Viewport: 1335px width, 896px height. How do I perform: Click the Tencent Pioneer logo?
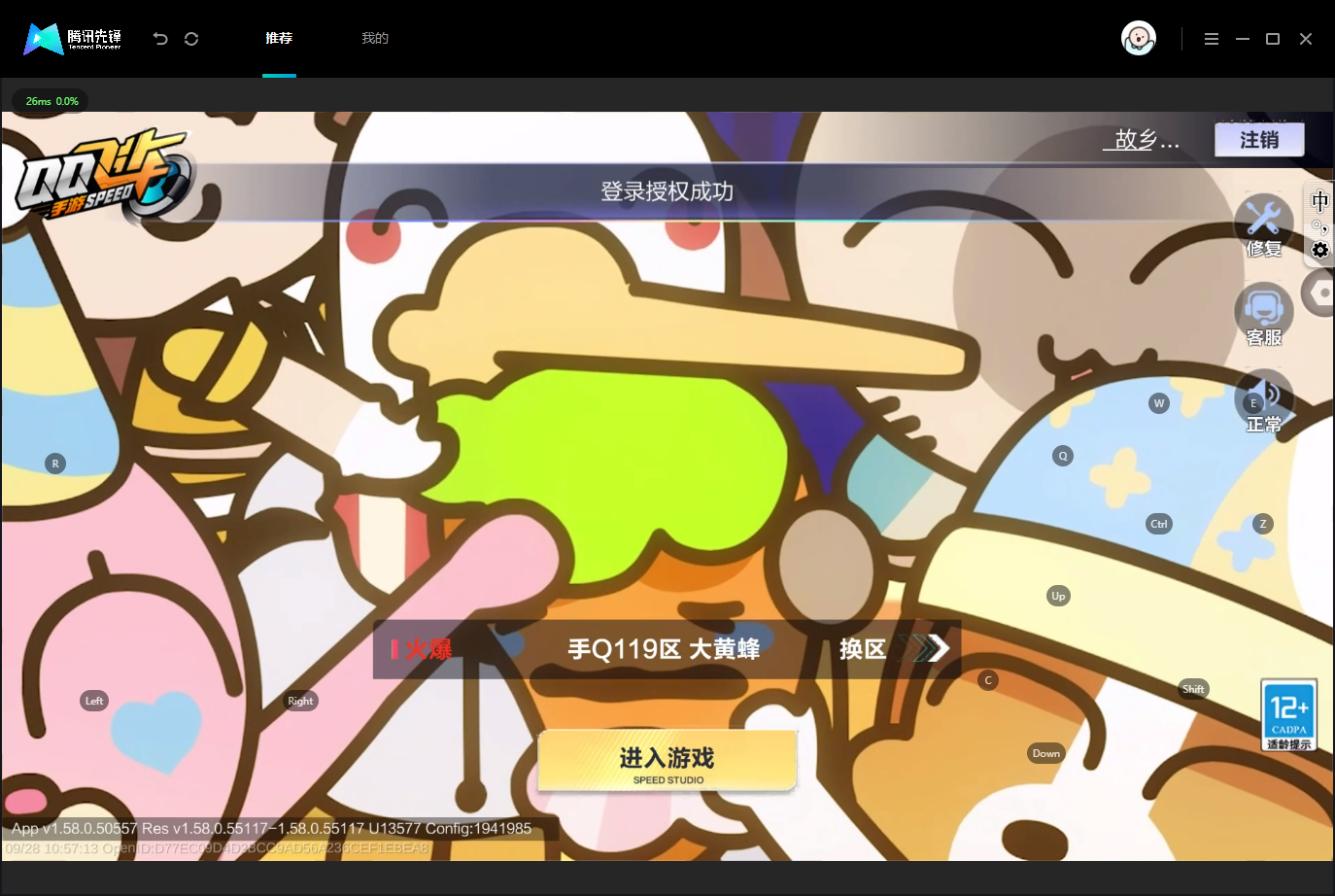(73, 39)
